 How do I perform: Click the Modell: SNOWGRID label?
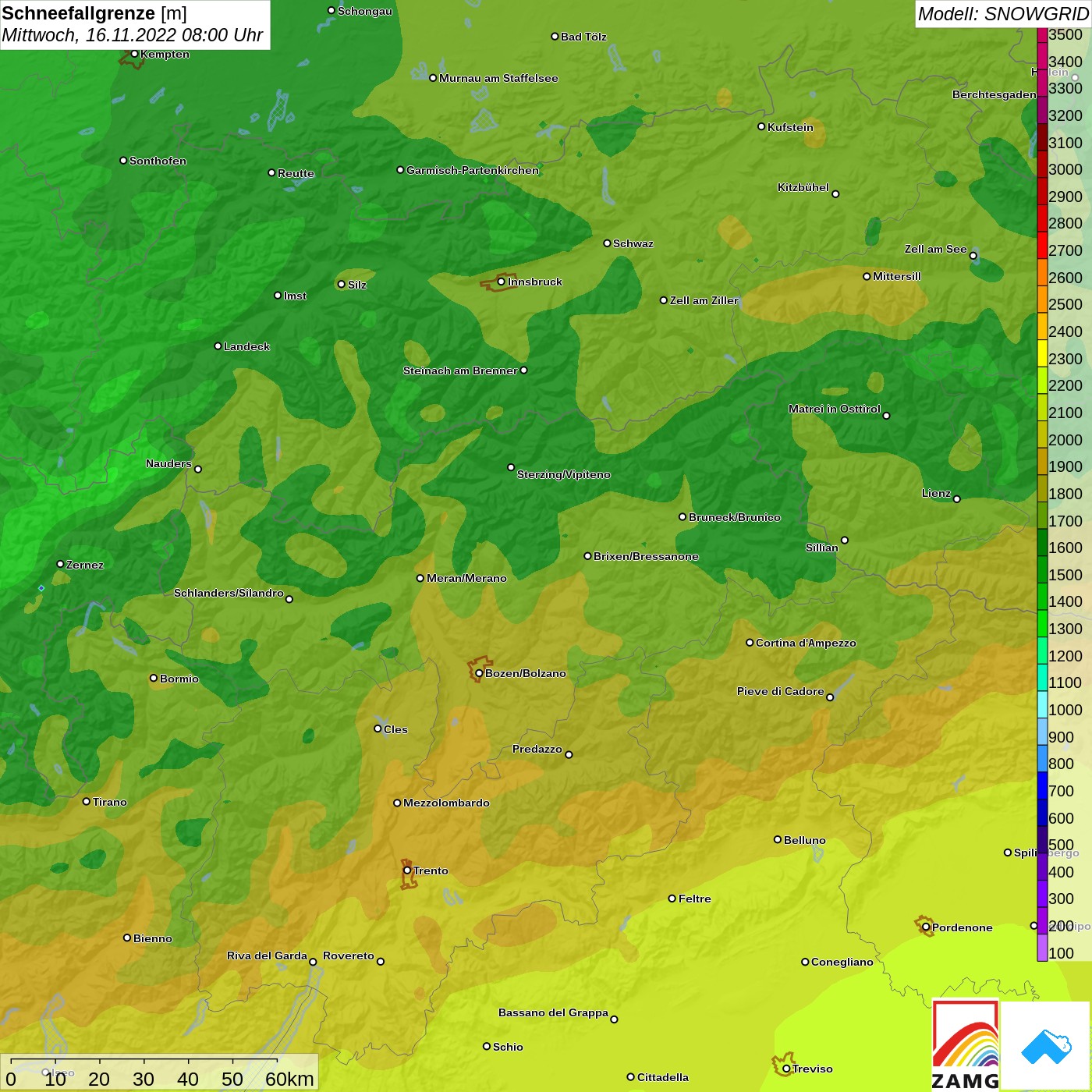tap(1003, 14)
